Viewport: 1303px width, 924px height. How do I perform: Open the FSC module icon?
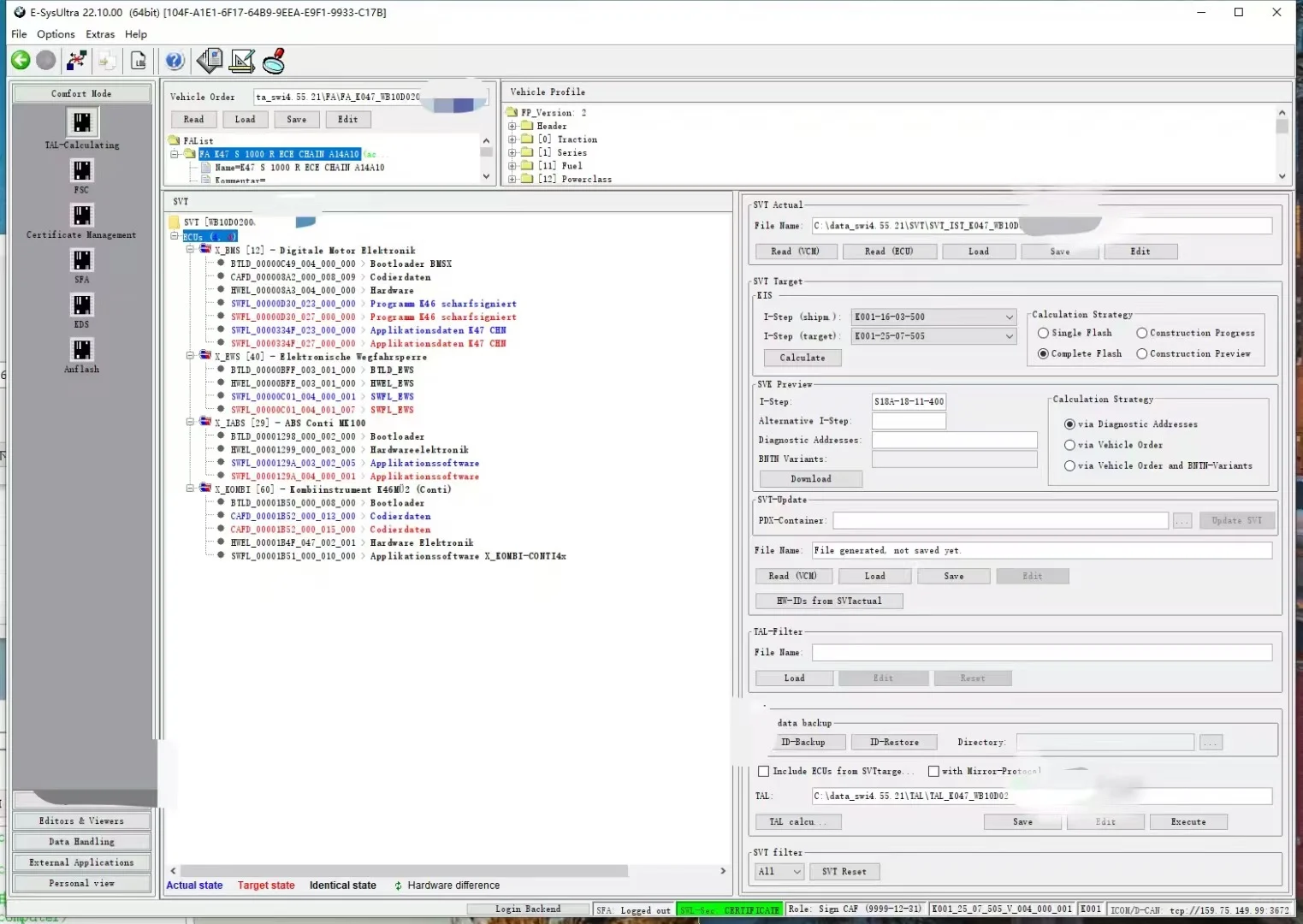click(82, 170)
